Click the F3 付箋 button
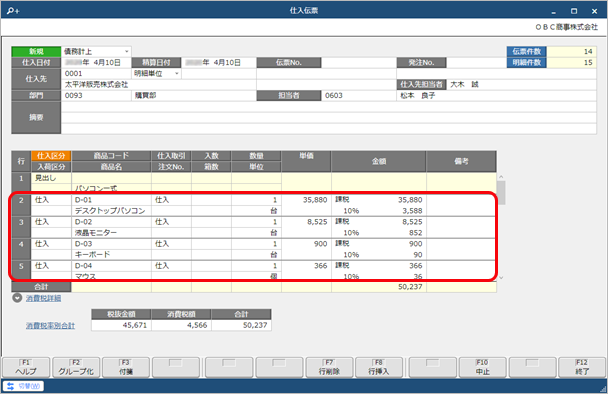The image size is (608, 394). pos(126,367)
